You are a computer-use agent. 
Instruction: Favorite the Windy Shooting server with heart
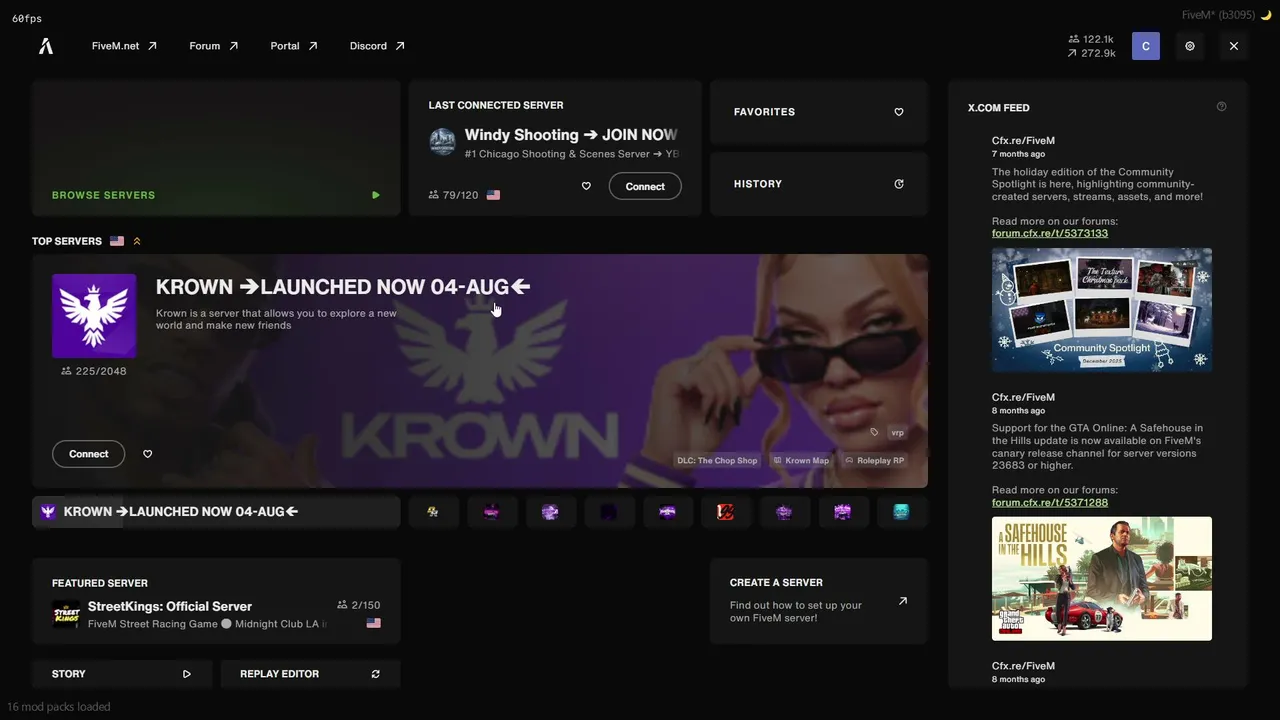point(586,186)
